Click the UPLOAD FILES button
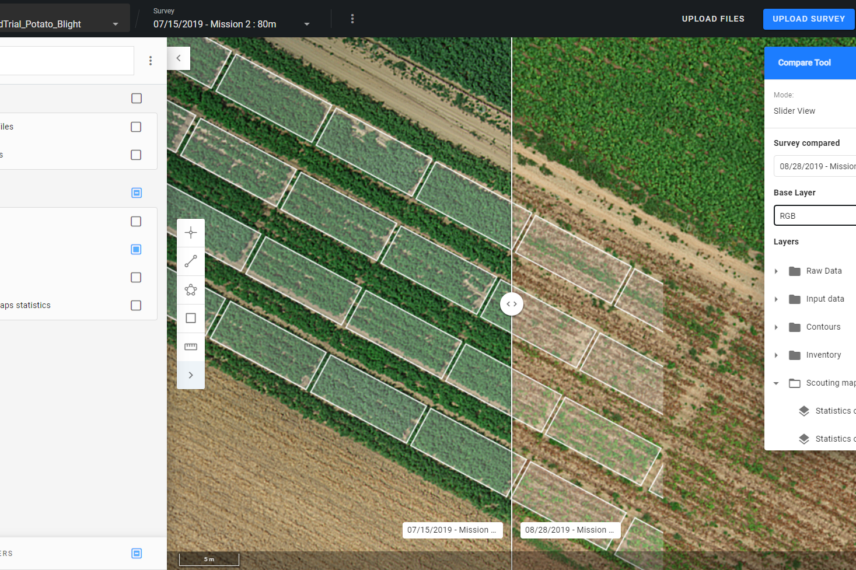 click(713, 19)
